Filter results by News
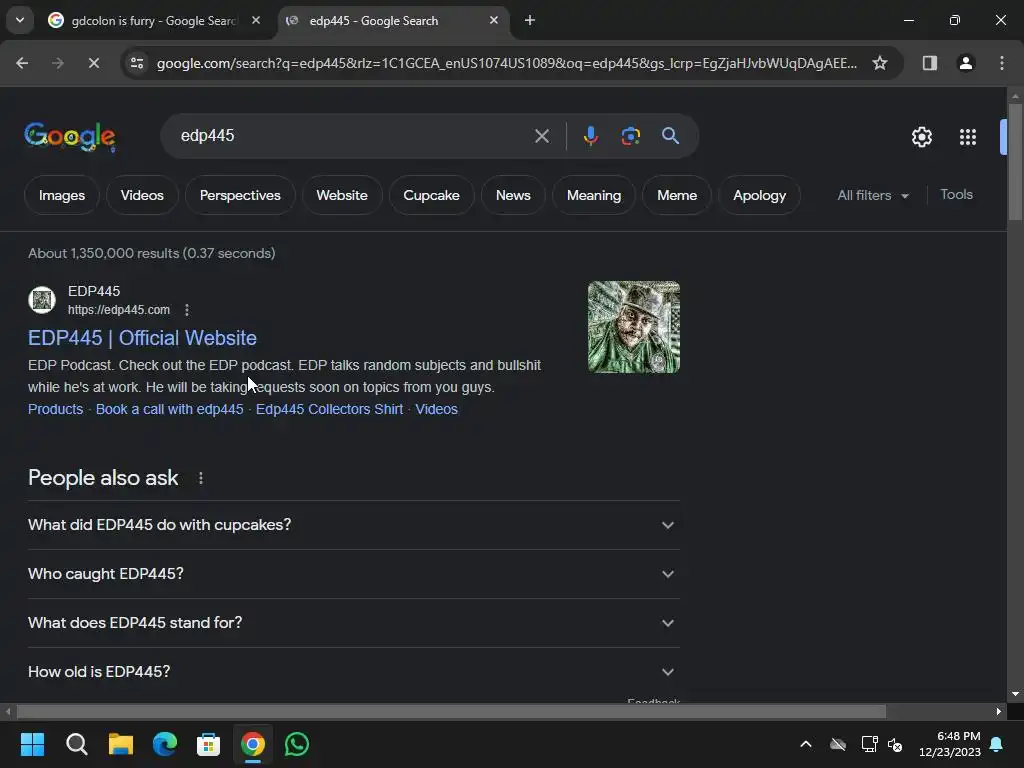This screenshot has width=1024, height=768. pyautogui.click(x=513, y=195)
